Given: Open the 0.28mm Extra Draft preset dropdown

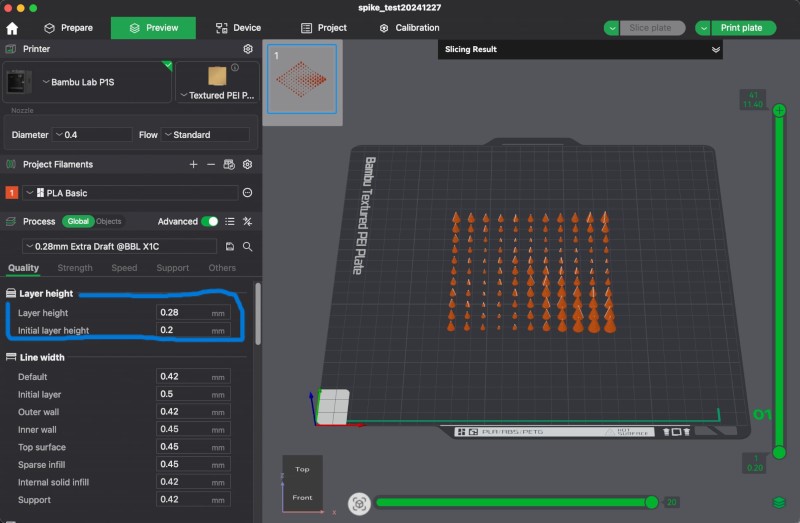Looking at the screenshot, I should click(119, 246).
